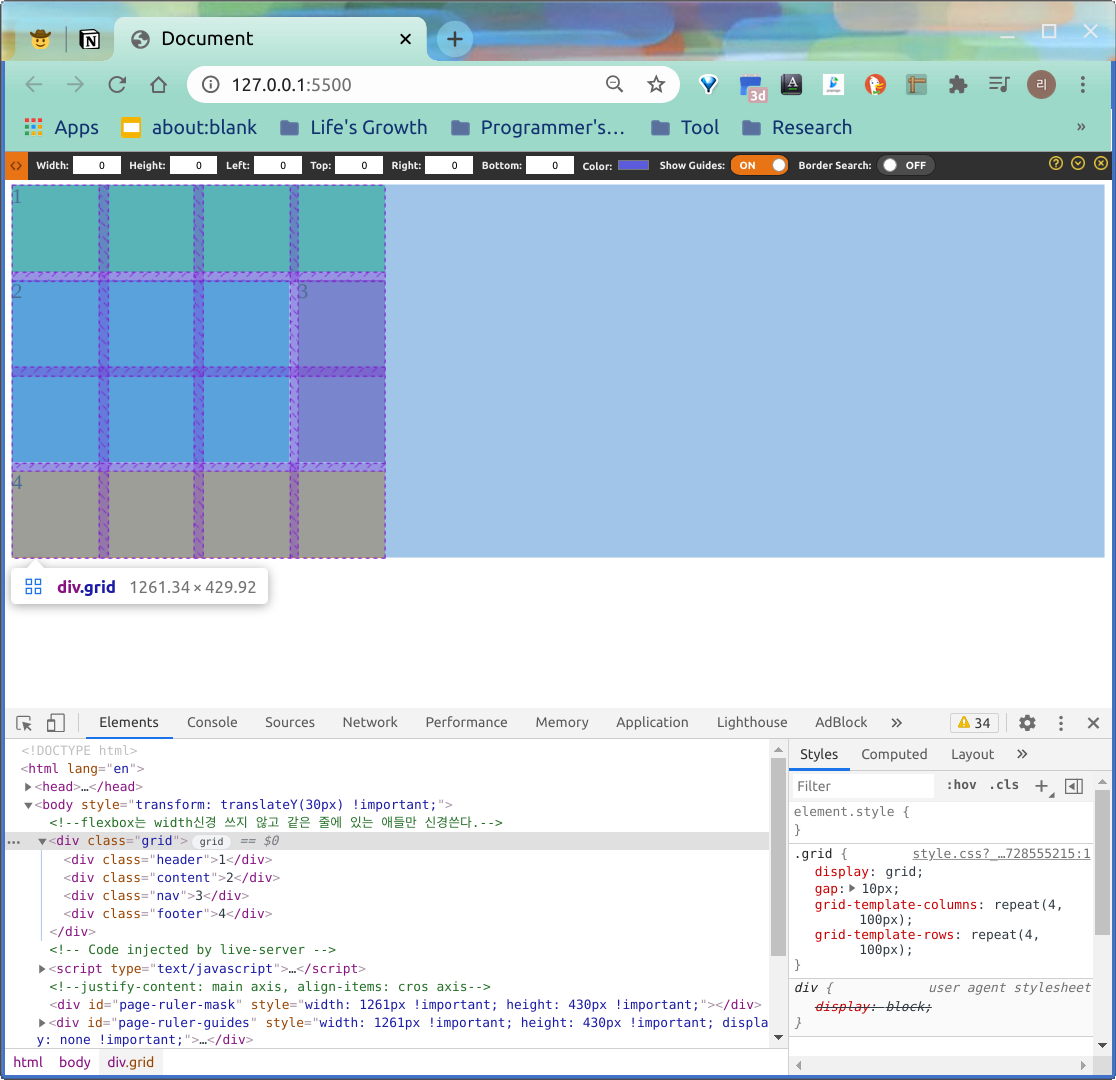Activate DevTools inspect element picker

pos(24,723)
